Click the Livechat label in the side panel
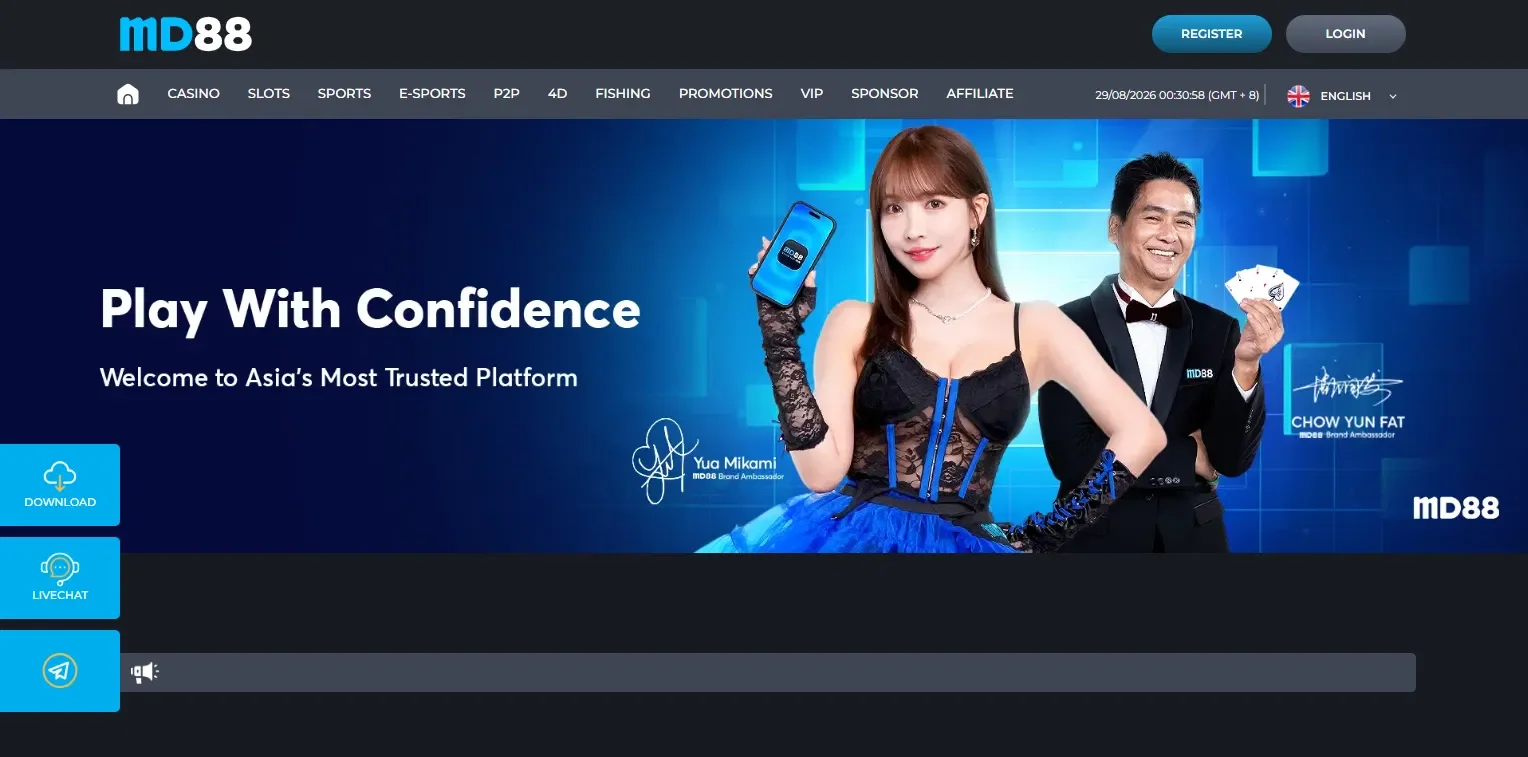1528x757 pixels. (x=60, y=595)
